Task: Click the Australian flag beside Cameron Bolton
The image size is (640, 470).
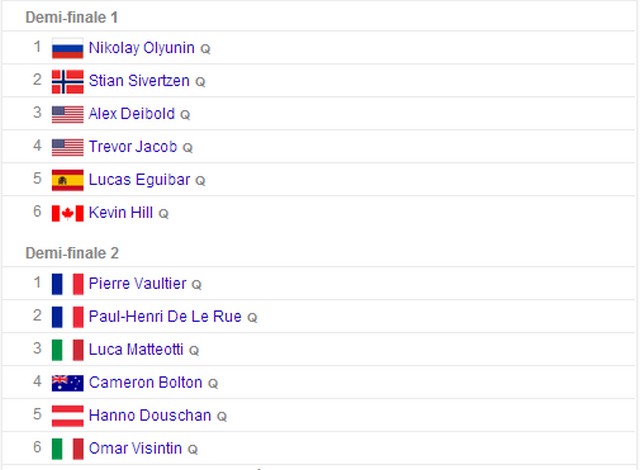Action: point(67,383)
